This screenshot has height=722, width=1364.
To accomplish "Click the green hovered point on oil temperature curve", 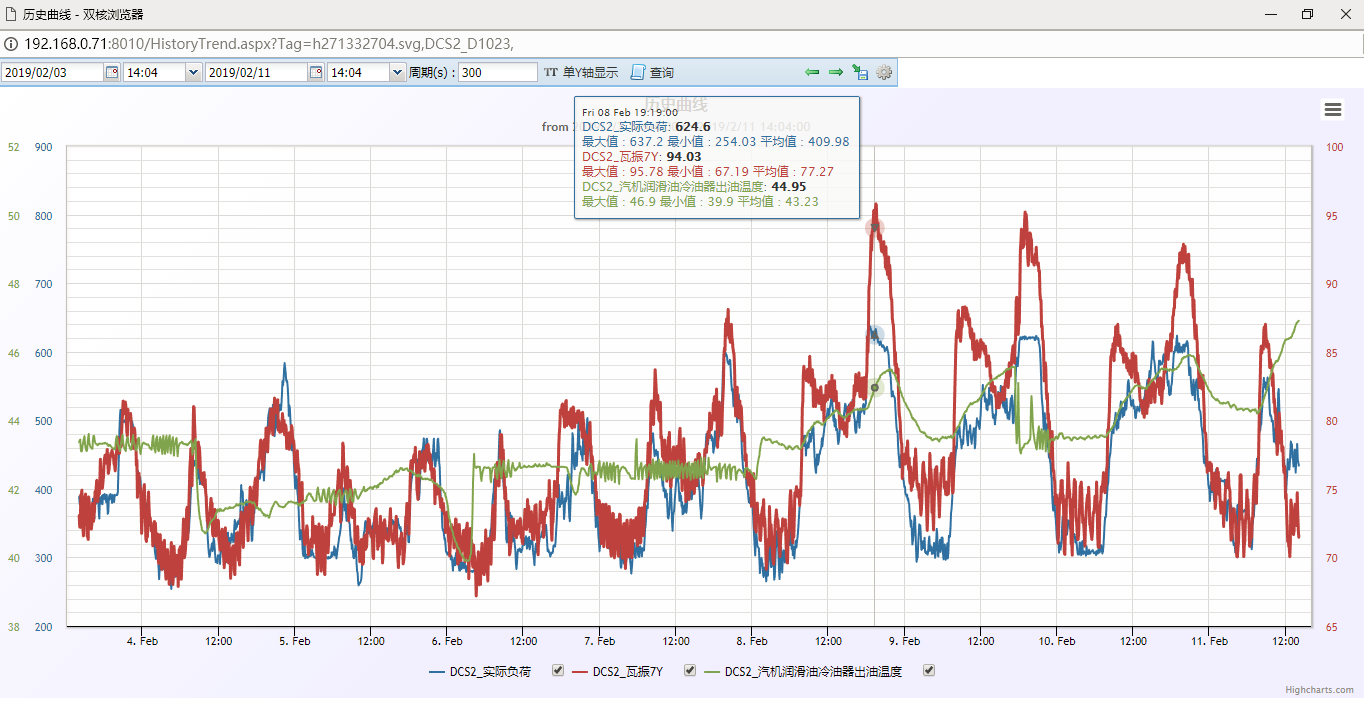I will point(875,388).
